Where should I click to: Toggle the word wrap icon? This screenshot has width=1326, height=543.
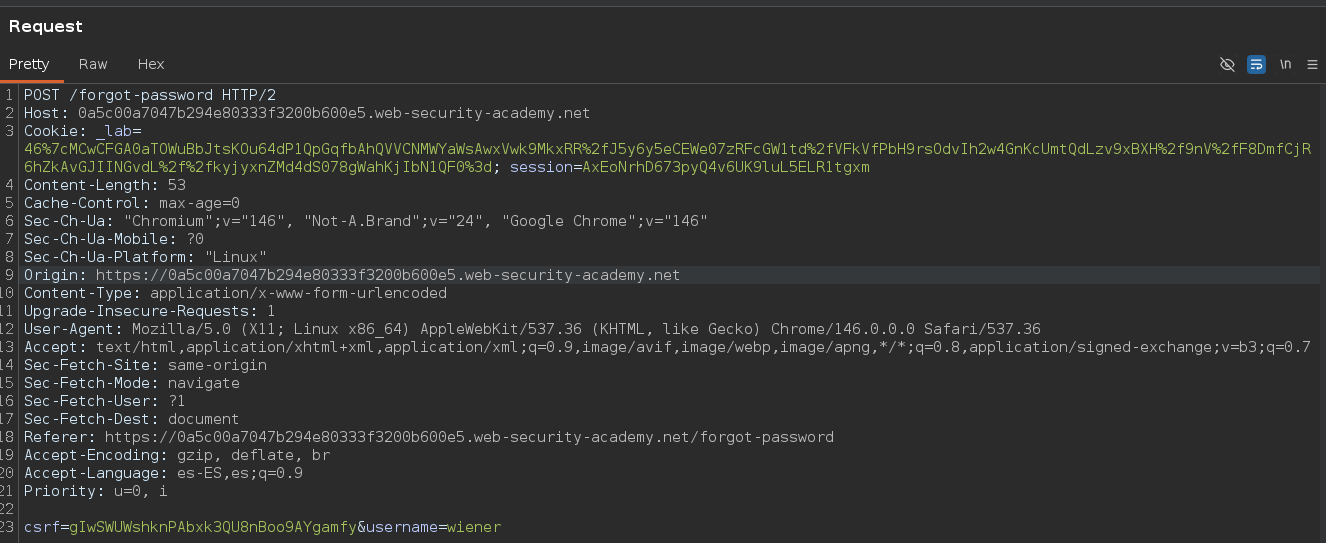(x=1256, y=64)
